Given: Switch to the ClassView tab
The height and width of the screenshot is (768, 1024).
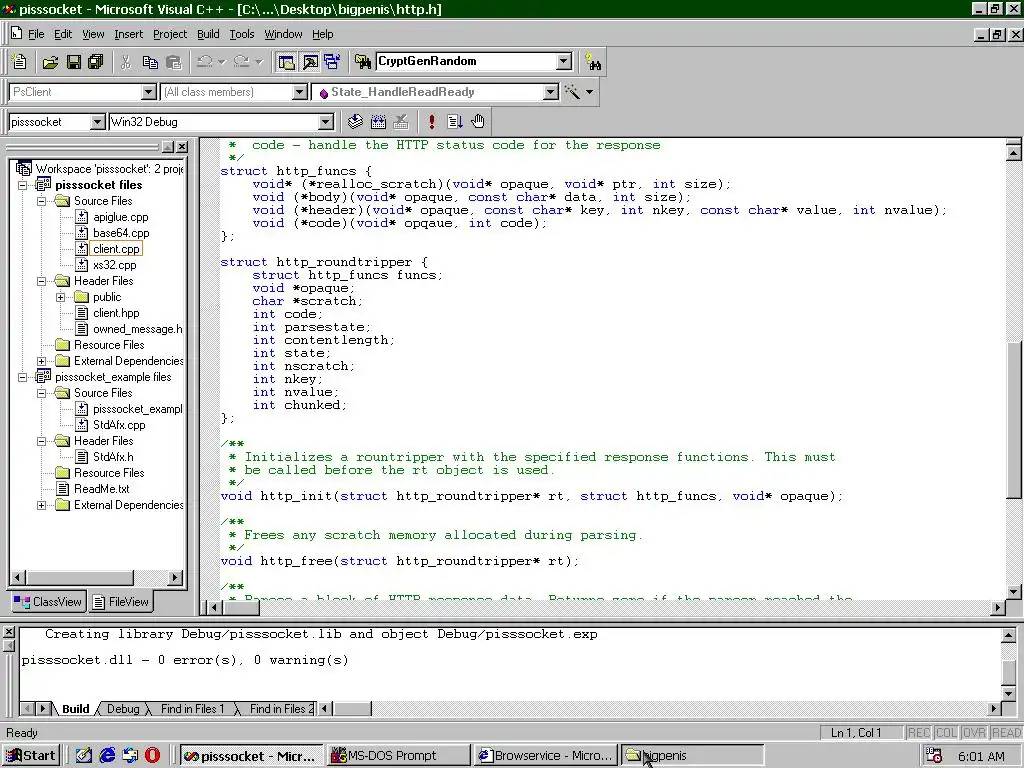Looking at the screenshot, I should coord(48,601).
